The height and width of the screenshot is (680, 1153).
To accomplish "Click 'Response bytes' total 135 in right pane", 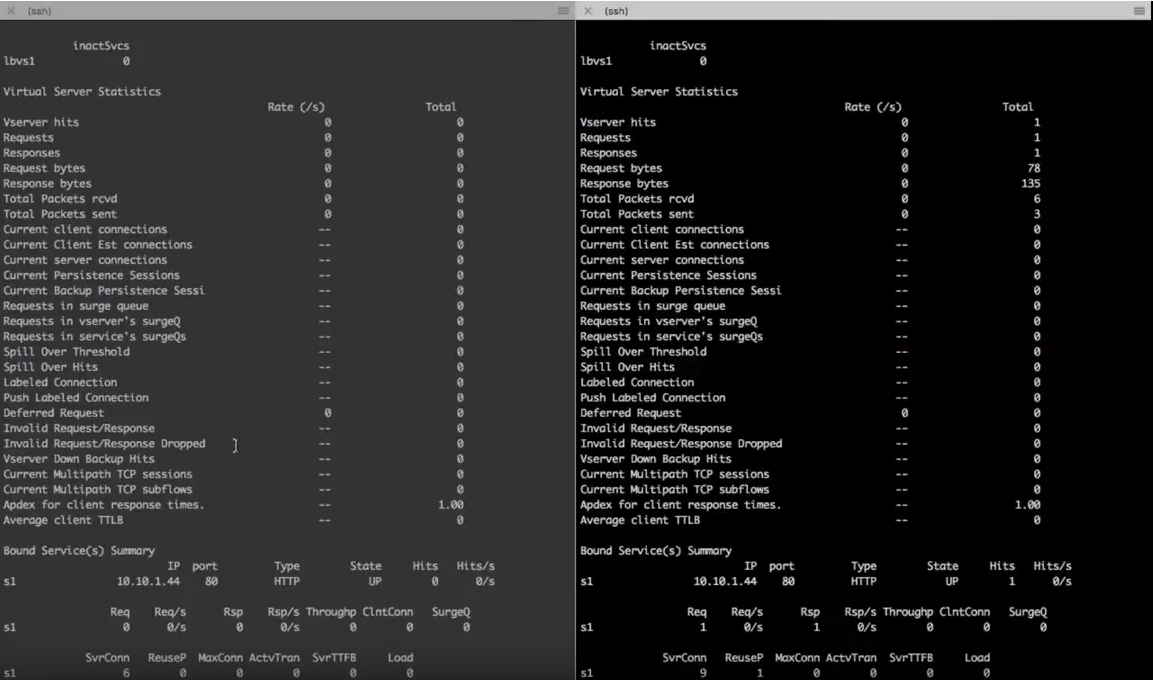I will click(1030, 184).
